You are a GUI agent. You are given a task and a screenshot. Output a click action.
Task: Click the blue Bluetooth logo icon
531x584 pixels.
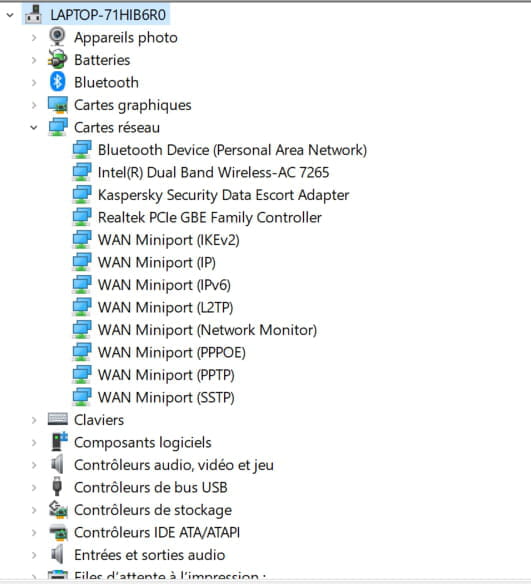57,82
